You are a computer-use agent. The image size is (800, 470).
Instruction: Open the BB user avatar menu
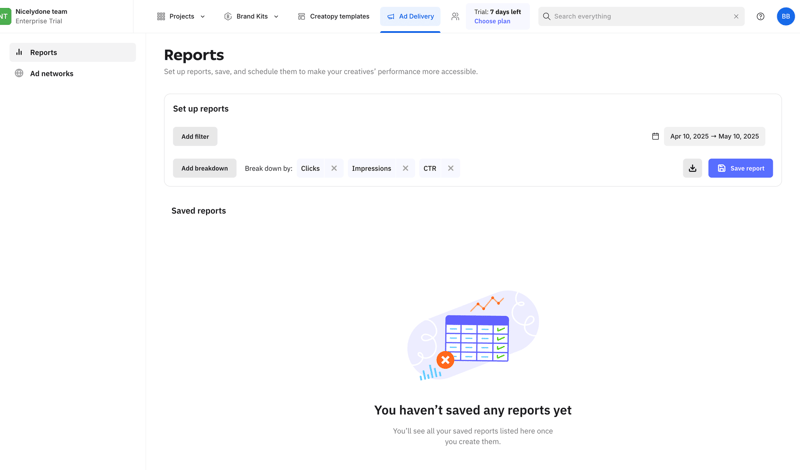[x=785, y=16]
